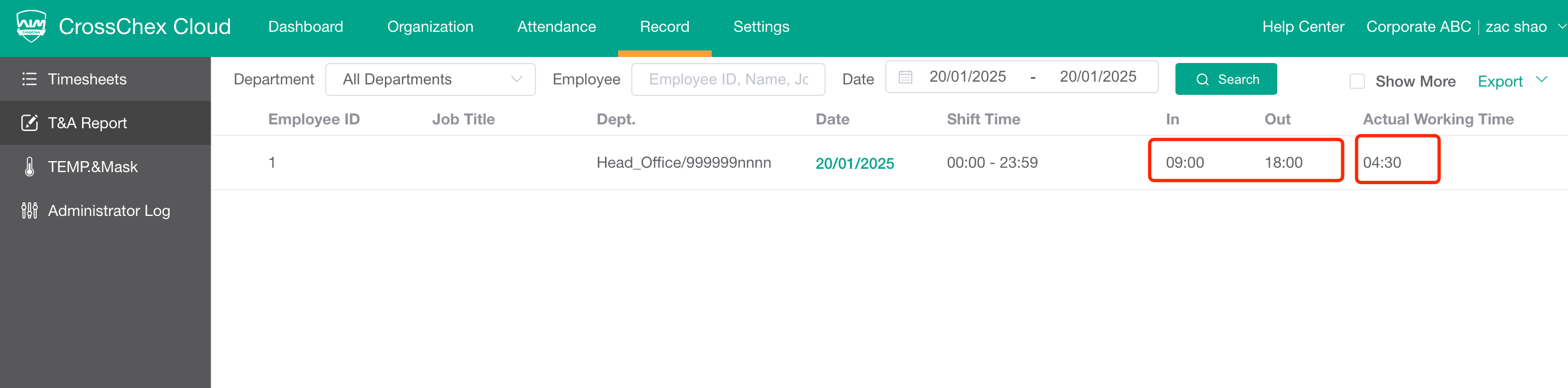This screenshot has height=388, width=1568.
Task: Switch to the Dashboard tab
Action: [305, 27]
